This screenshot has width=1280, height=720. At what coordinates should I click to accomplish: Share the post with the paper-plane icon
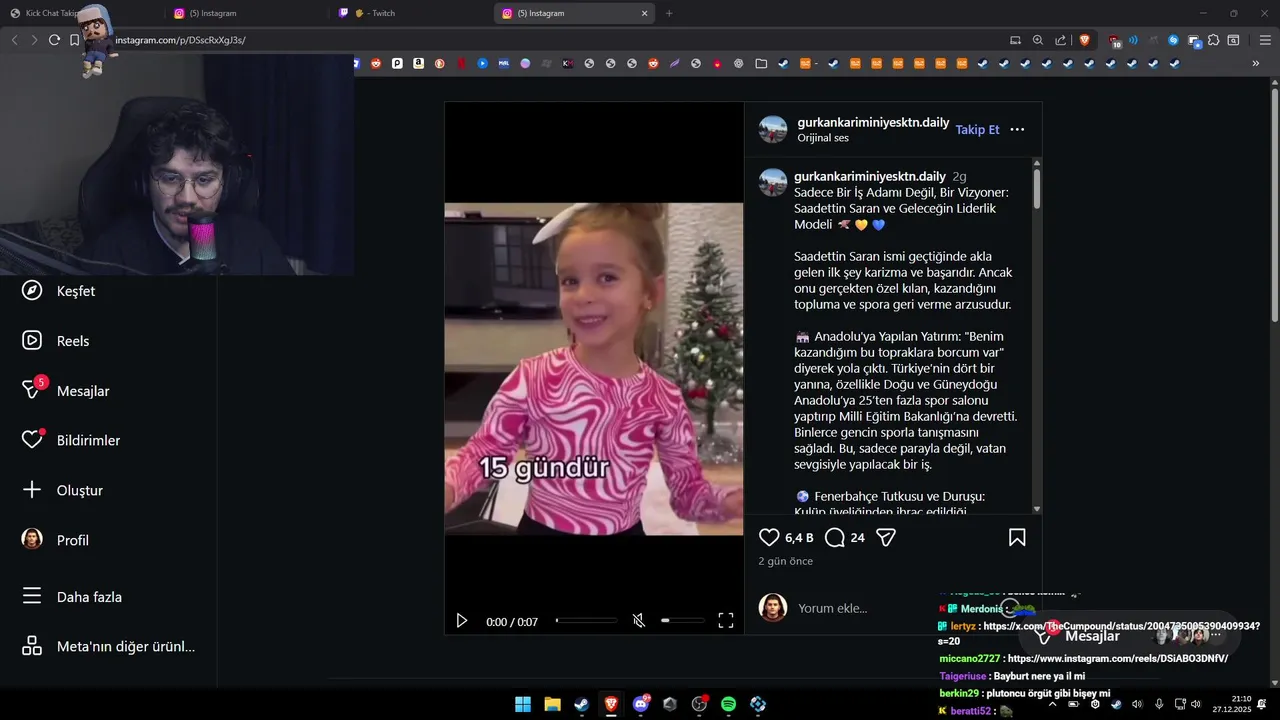(886, 538)
